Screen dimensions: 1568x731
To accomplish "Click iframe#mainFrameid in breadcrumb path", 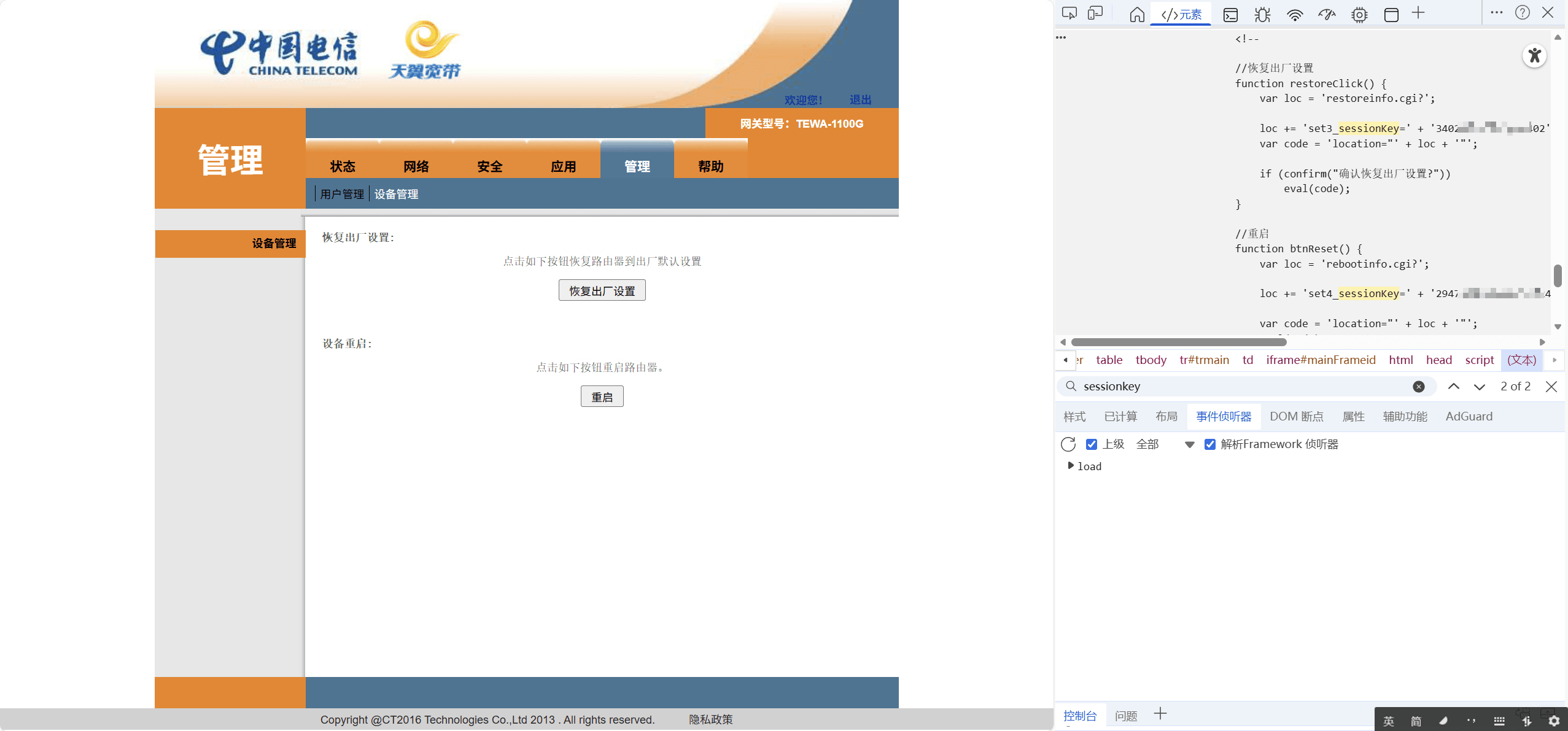I will [x=1320, y=360].
